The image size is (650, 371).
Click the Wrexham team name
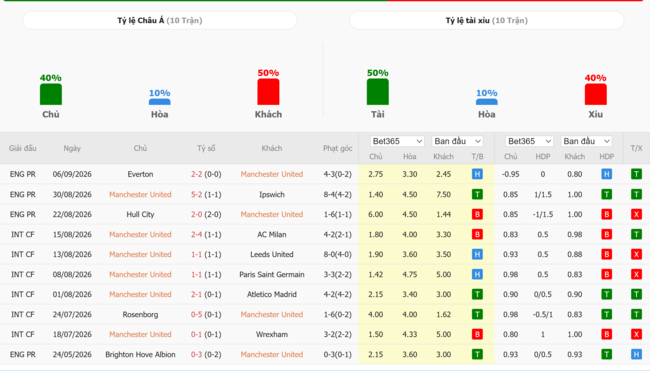(x=272, y=334)
